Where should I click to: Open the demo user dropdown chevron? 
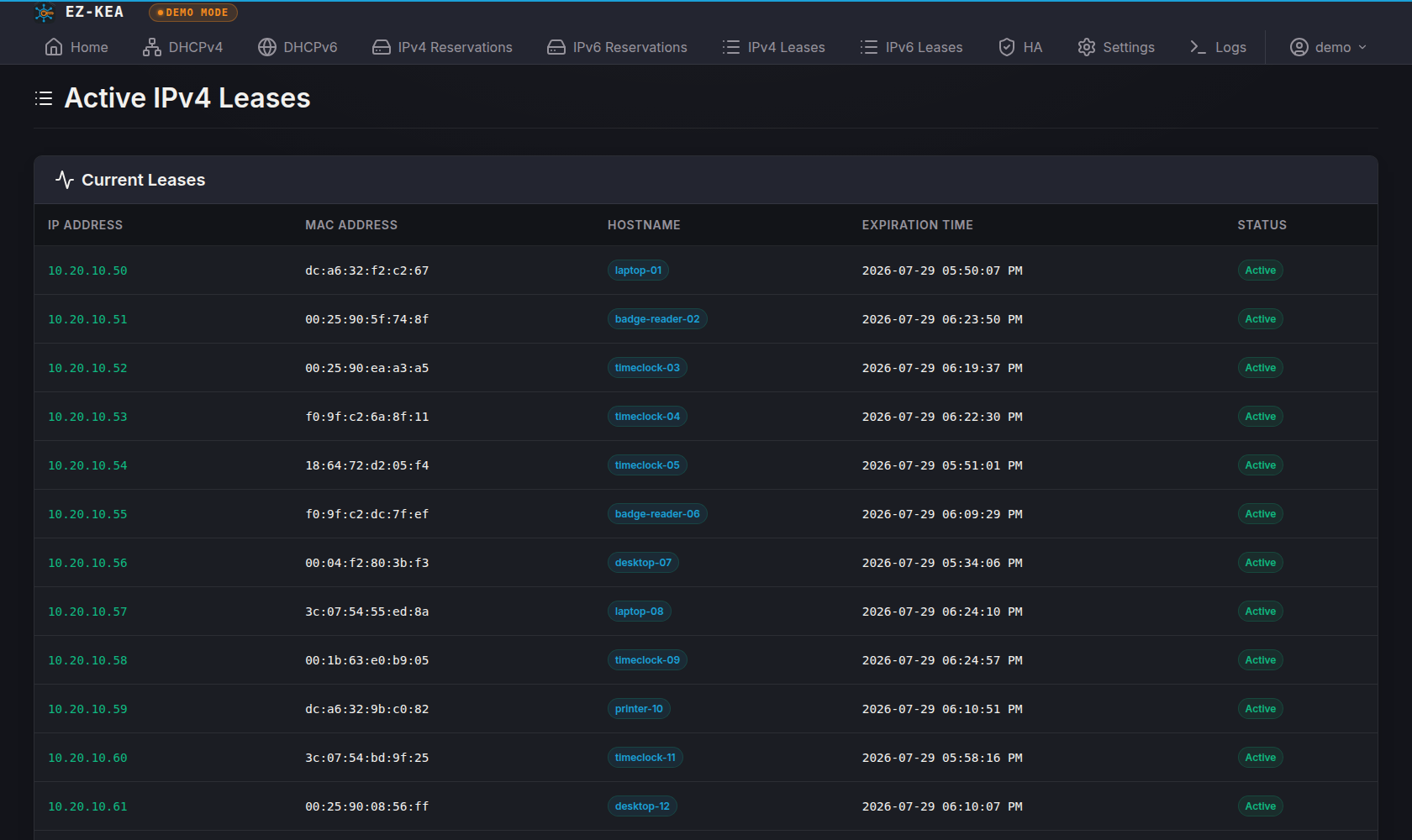pos(1362,47)
